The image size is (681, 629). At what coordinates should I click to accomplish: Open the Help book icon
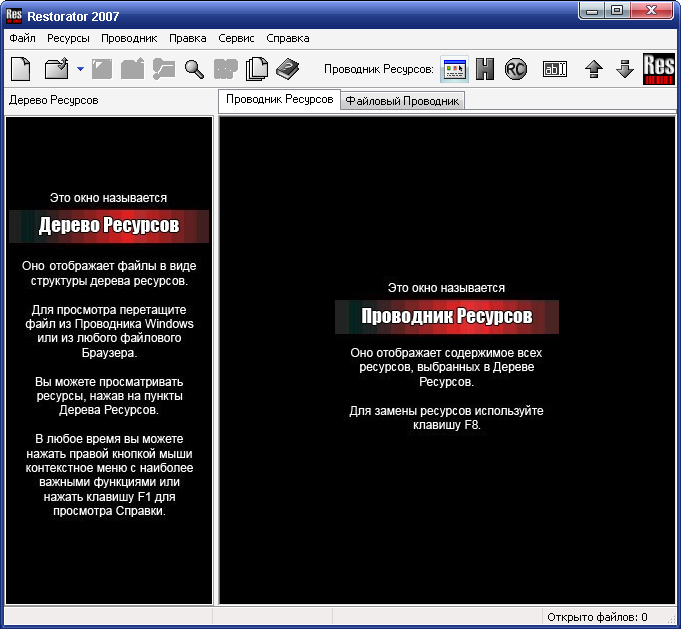pos(288,69)
